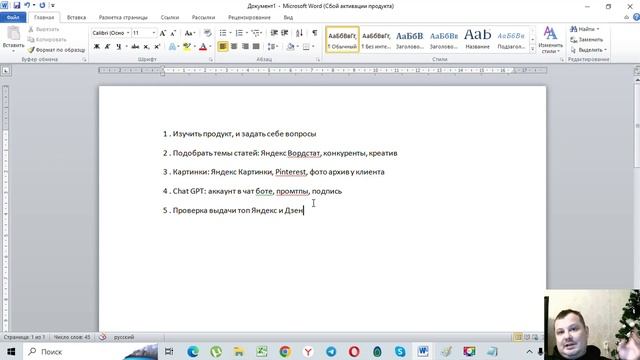Select Center paragraph alignment

click(234, 47)
